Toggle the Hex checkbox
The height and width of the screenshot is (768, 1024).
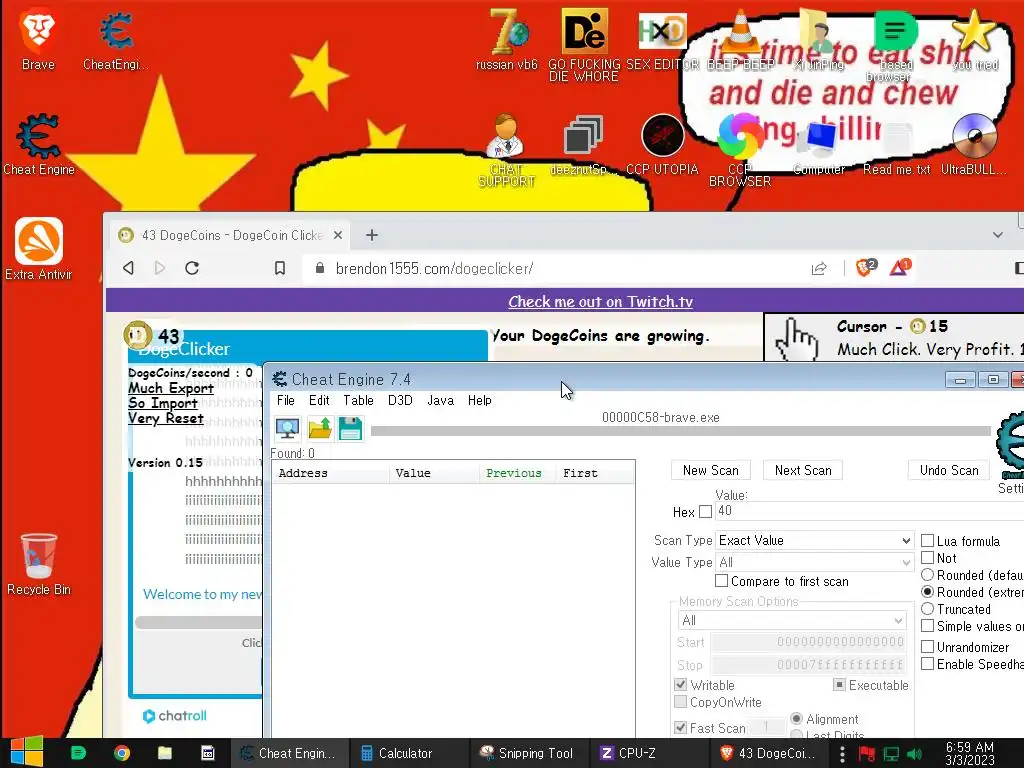[705, 512]
